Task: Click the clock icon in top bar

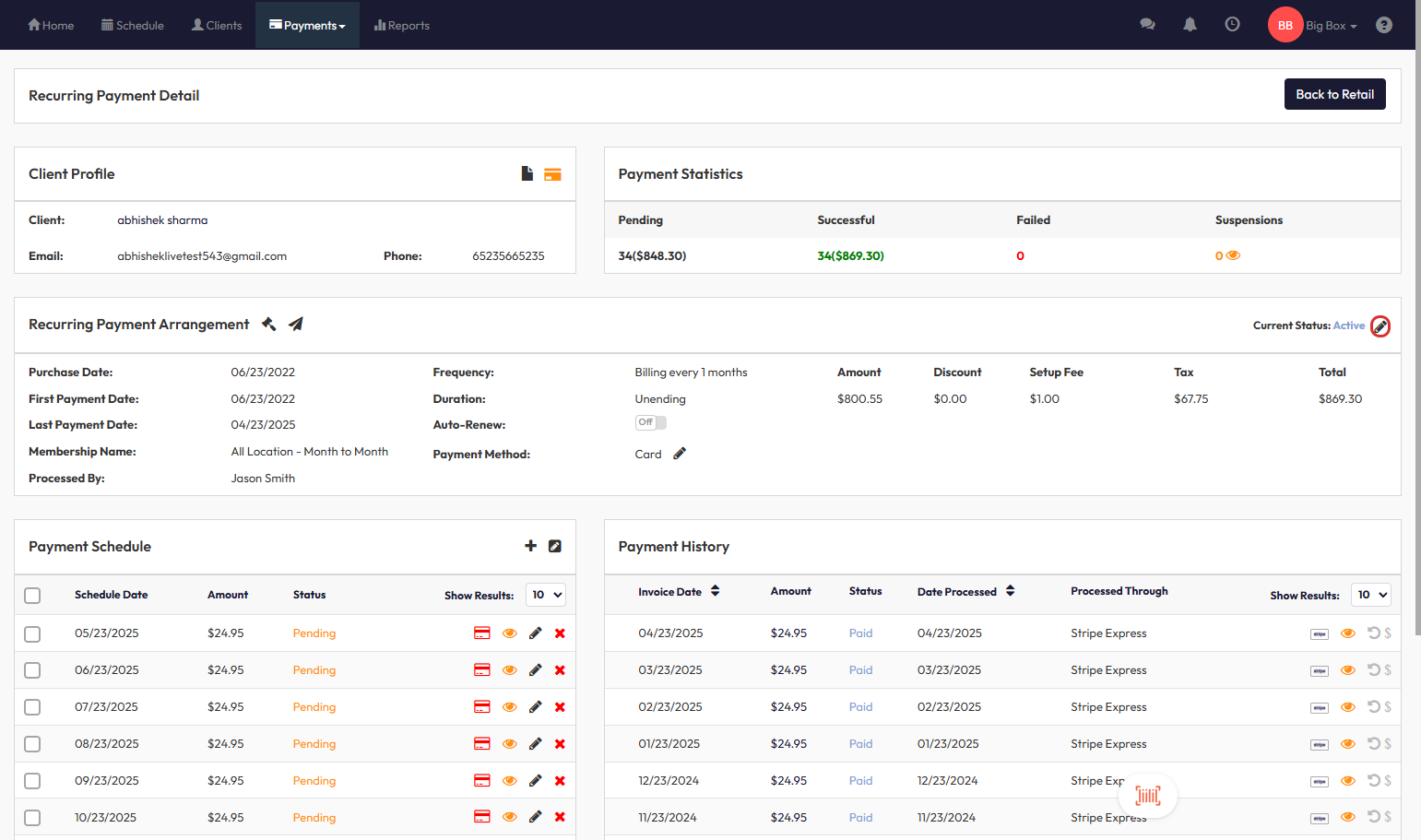Action: (x=1232, y=25)
